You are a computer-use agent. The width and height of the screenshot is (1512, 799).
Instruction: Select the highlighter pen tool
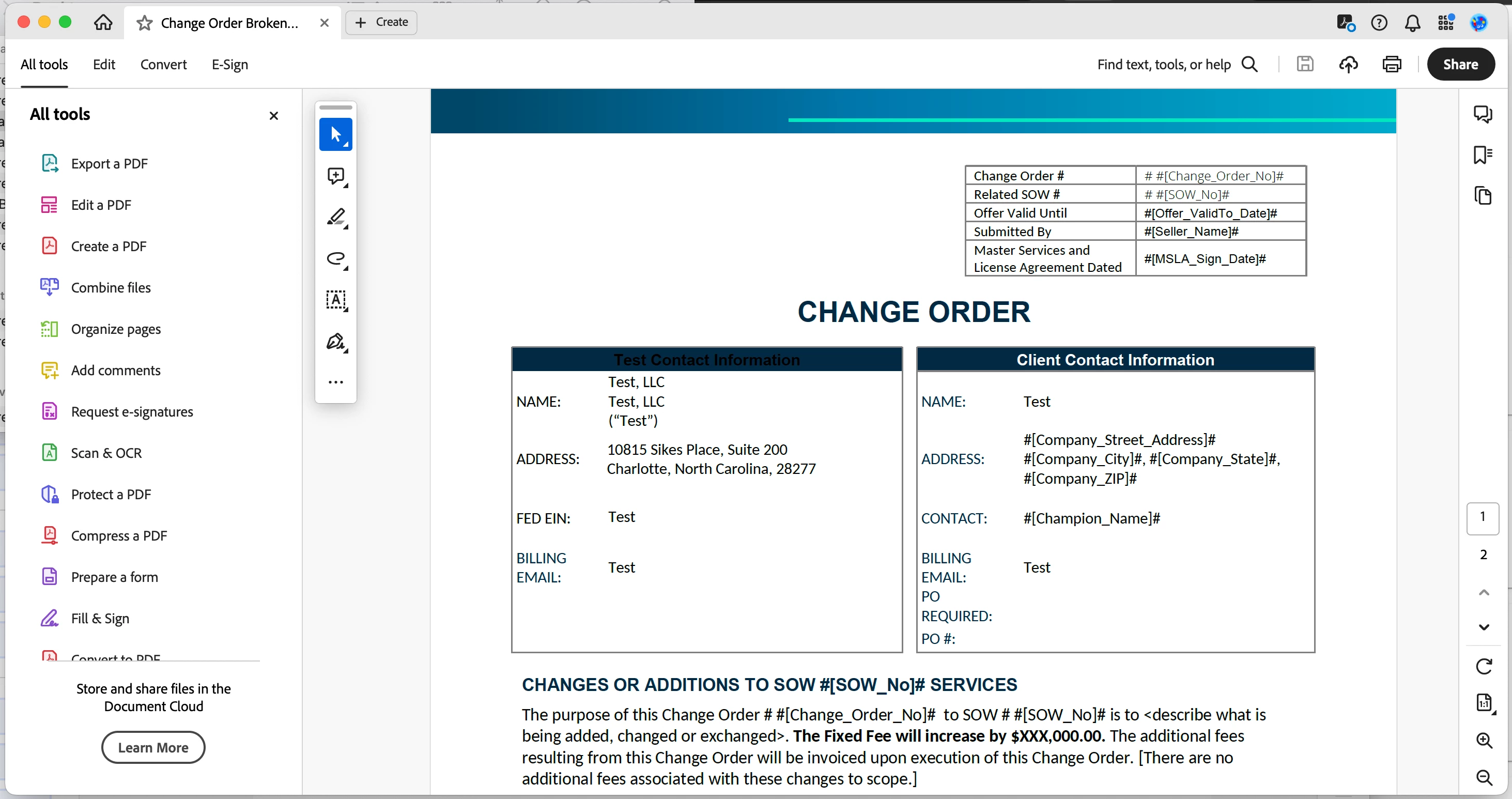[x=335, y=217]
